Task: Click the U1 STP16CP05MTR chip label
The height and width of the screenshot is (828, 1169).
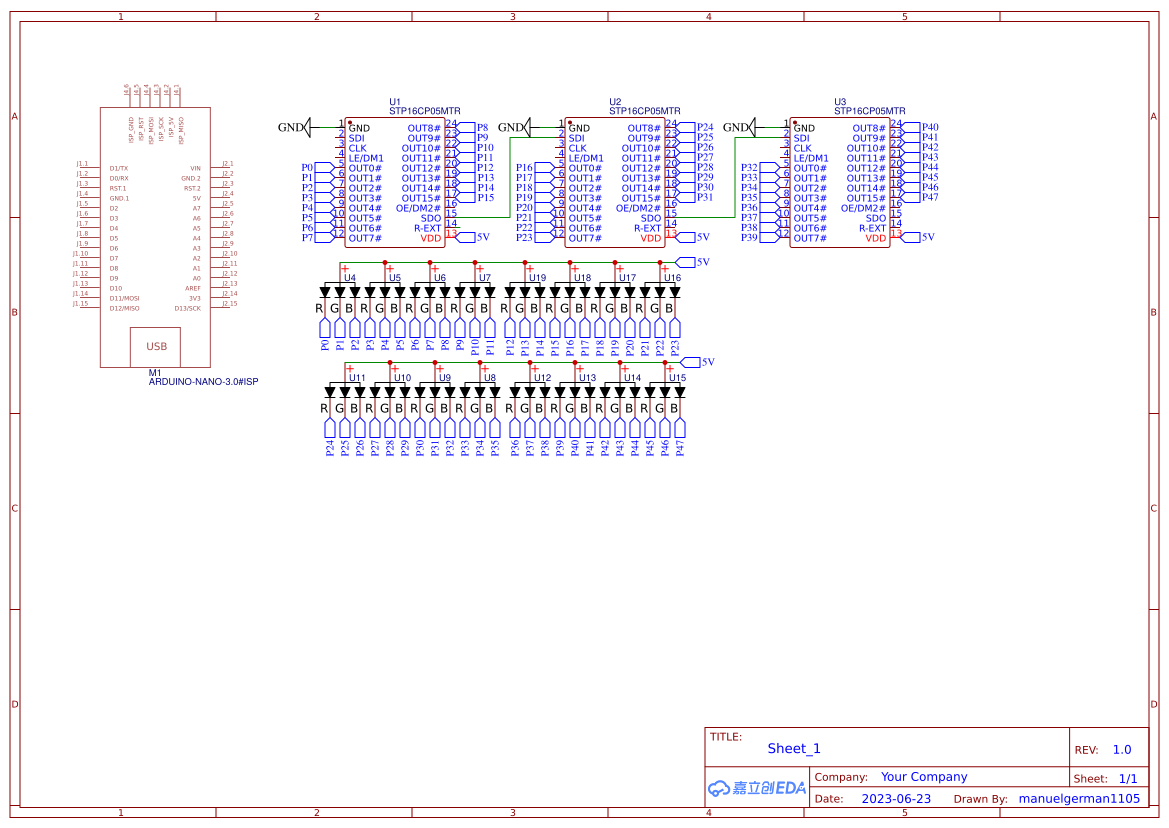Action: [424, 111]
